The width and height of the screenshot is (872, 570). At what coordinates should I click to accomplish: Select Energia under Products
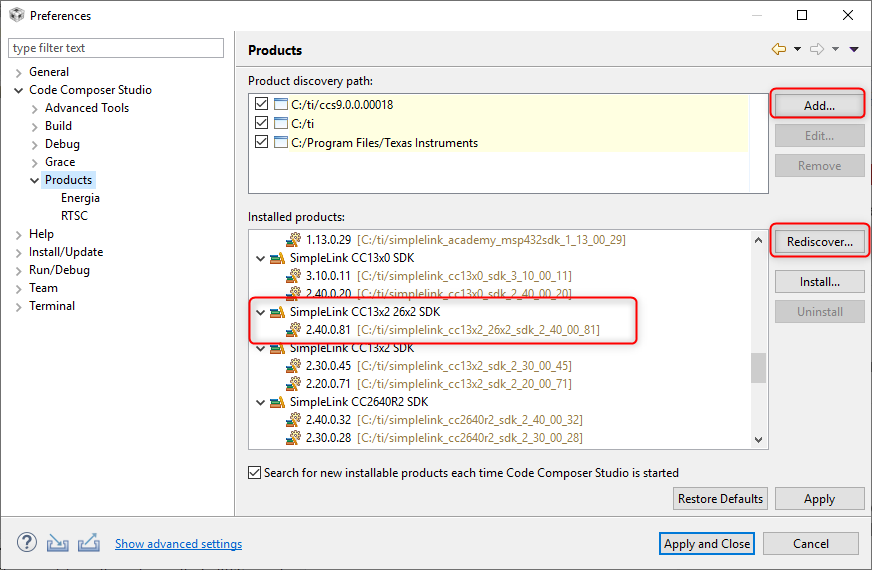[80, 198]
